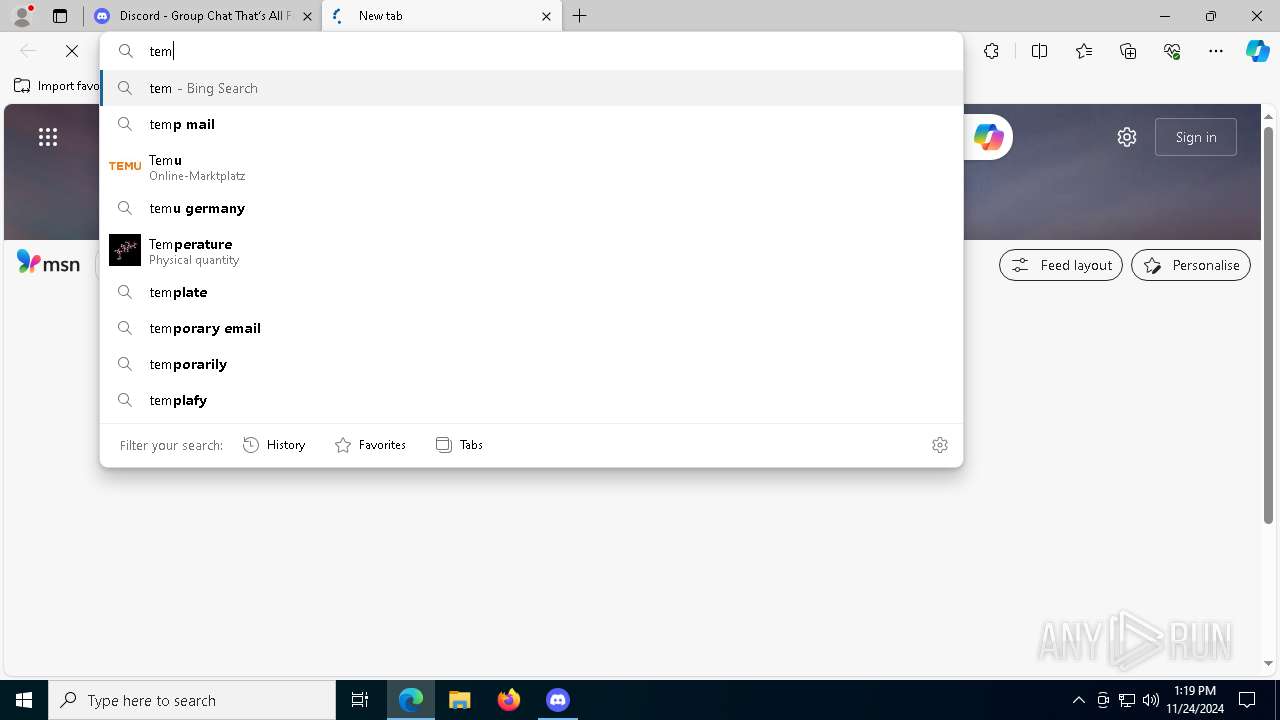Screen dimensions: 1280x720
Task: Choose the template suggestion
Action: coord(531,292)
